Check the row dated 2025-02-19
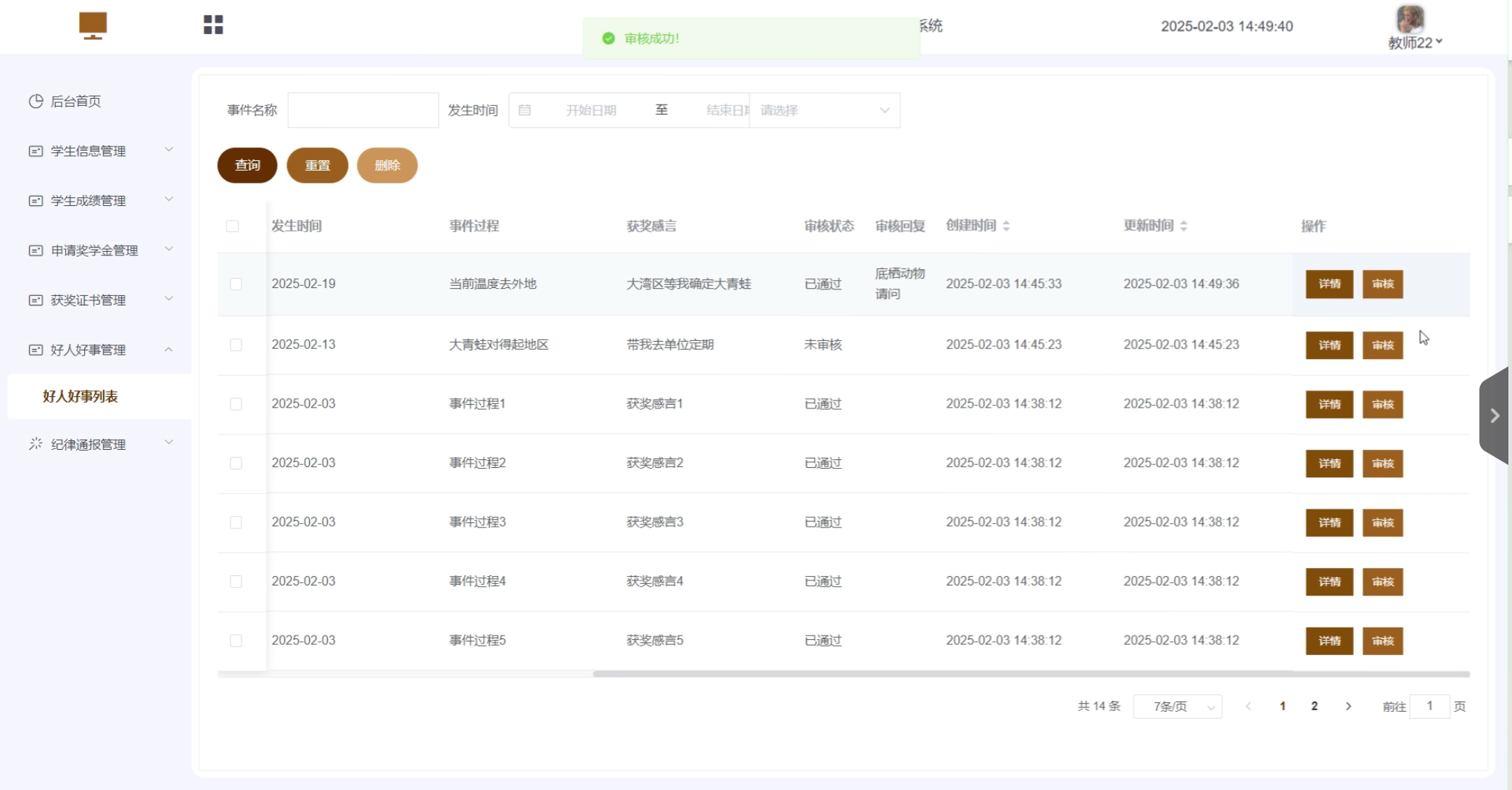This screenshot has height=790, width=1512. click(236, 284)
